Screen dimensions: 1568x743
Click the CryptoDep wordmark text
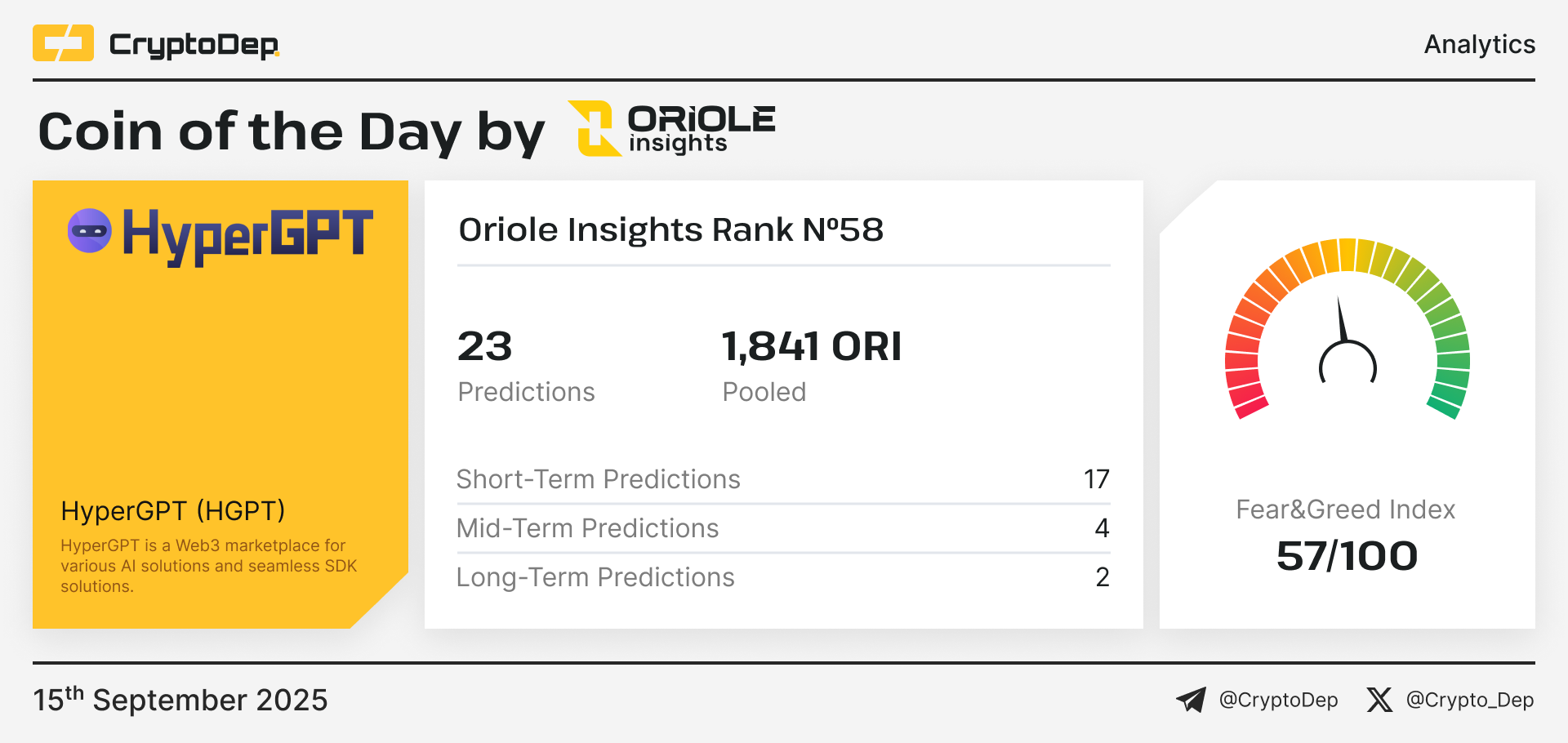(x=194, y=45)
